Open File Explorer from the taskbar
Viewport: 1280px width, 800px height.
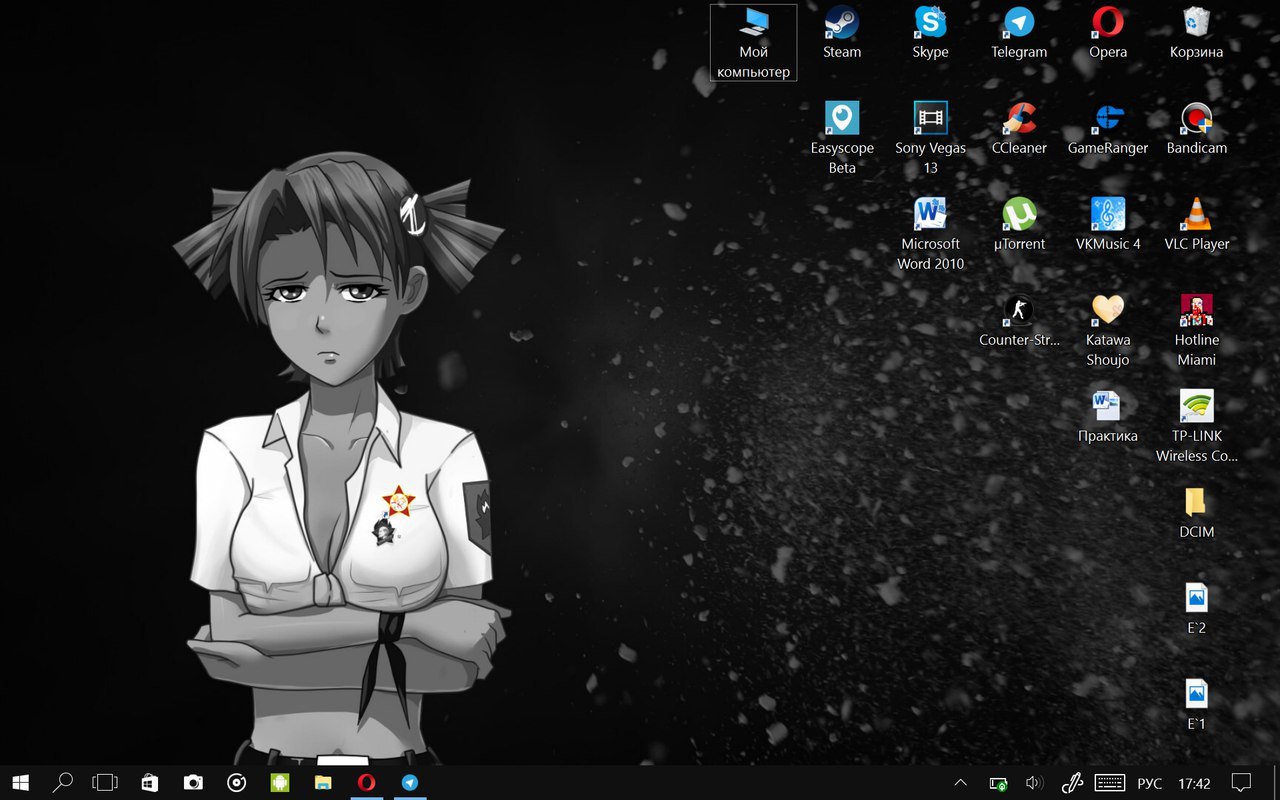pyautogui.click(x=323, y=782)
